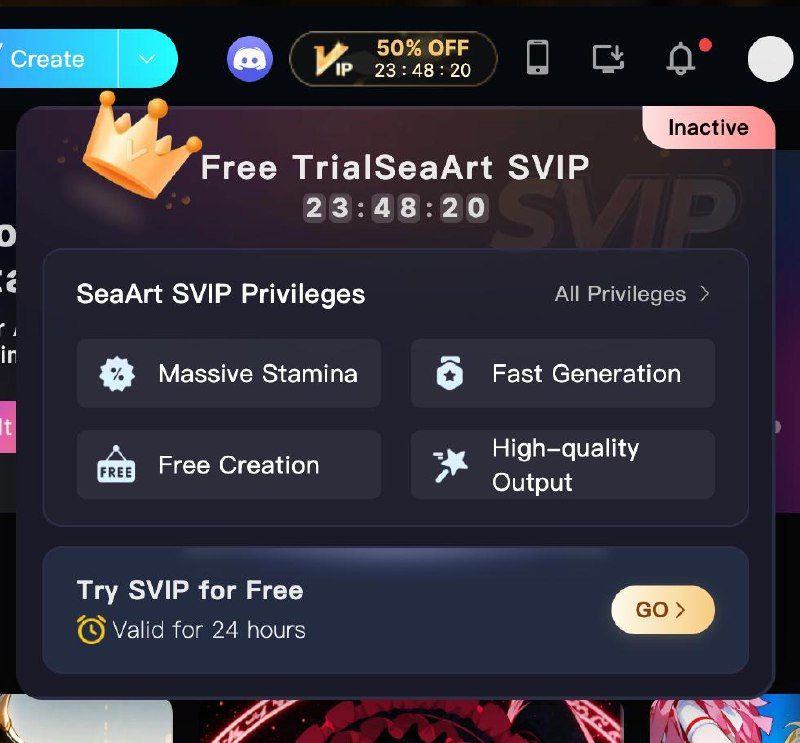This screenshot has height=743, width=800.
Task: Click the Fast Generation medal icon
Action: coord(449,373)
